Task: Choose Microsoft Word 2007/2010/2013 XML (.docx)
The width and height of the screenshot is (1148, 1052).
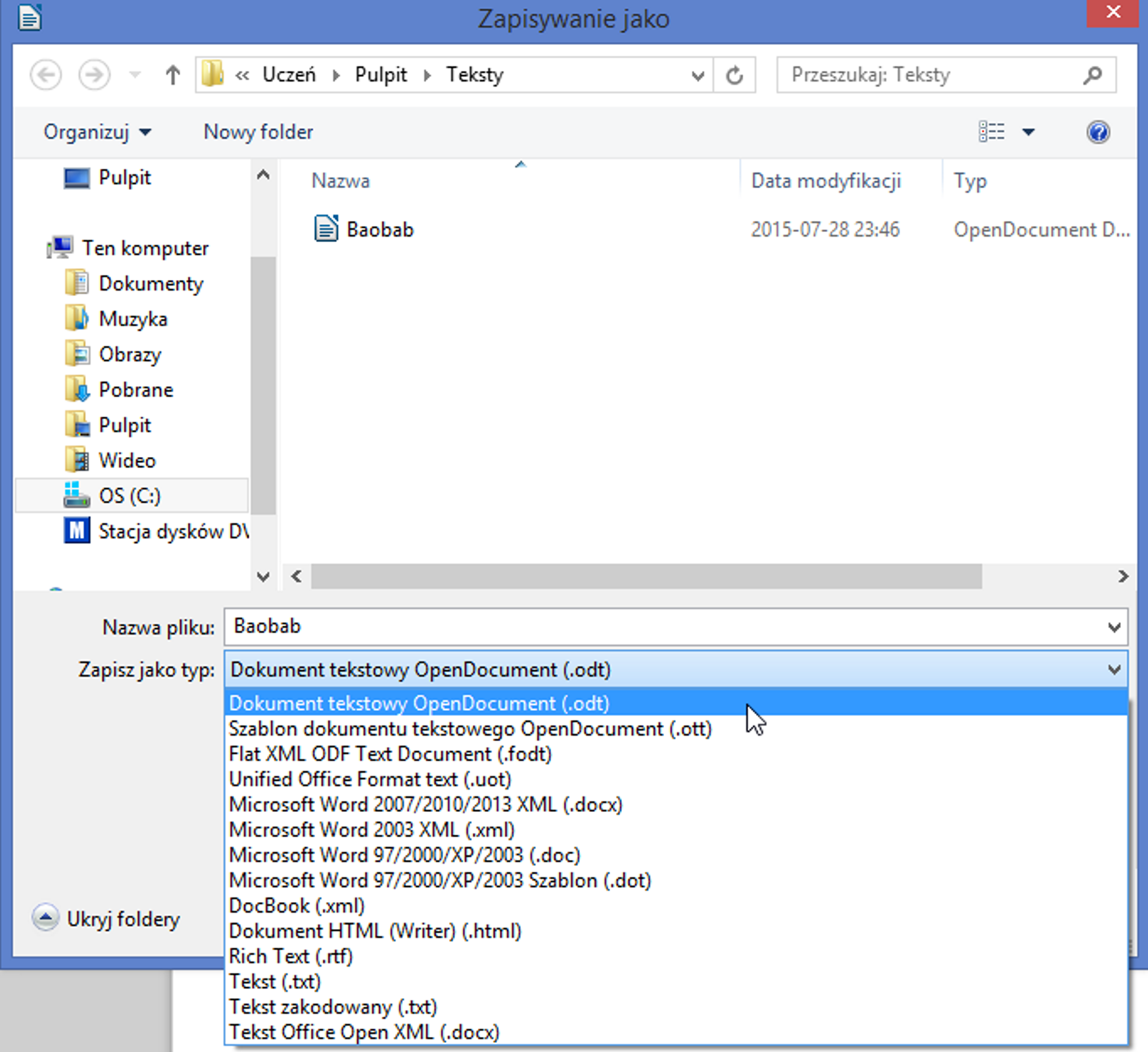Action: click(425, 804)
